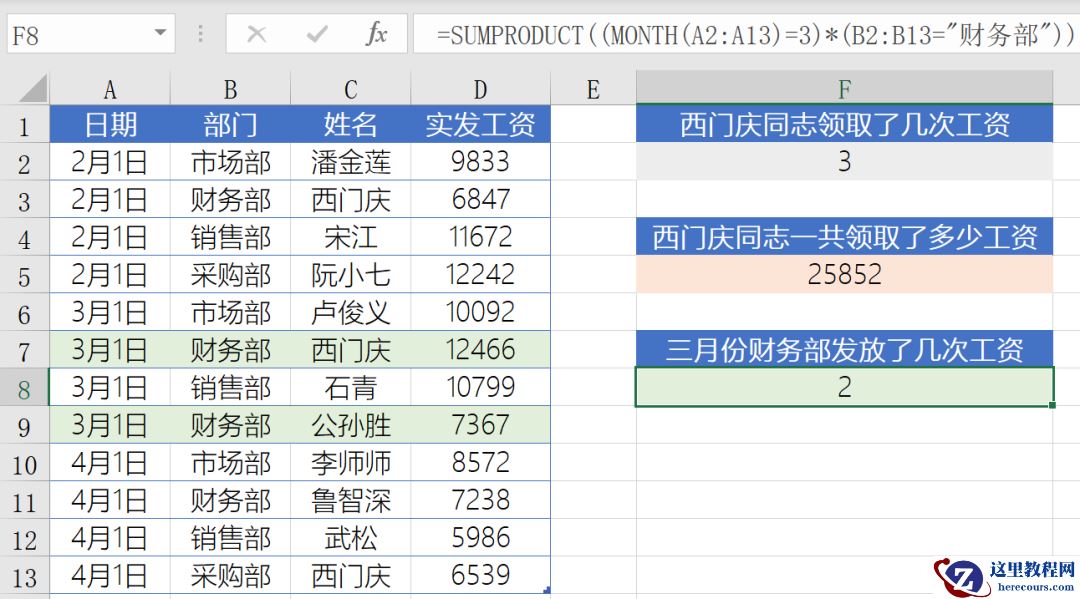Select date cell 4月1日 in row 11

tap(110, 500)
